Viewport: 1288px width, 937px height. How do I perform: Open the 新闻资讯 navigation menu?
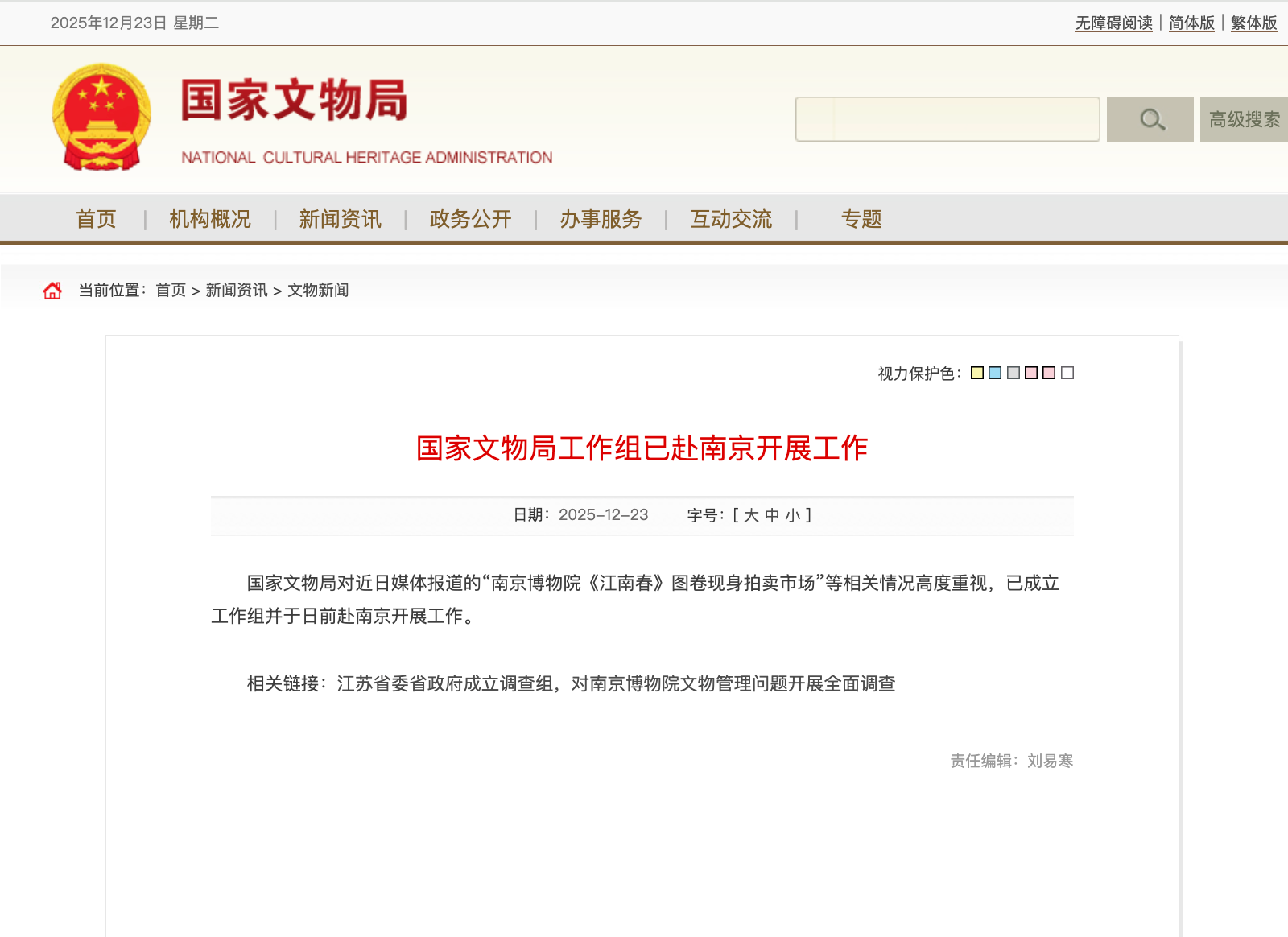[340, 218]
